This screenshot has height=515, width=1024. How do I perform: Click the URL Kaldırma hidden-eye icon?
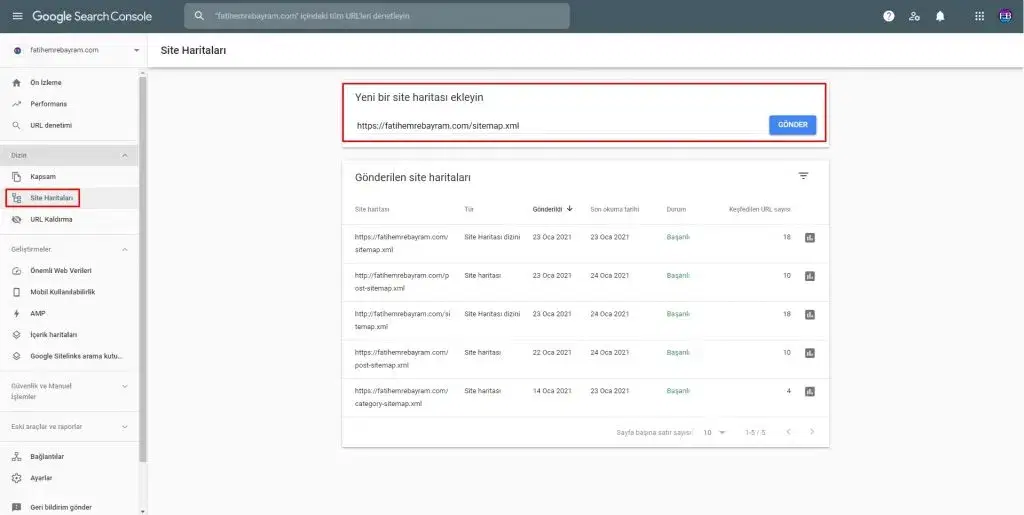pos(17,219)
